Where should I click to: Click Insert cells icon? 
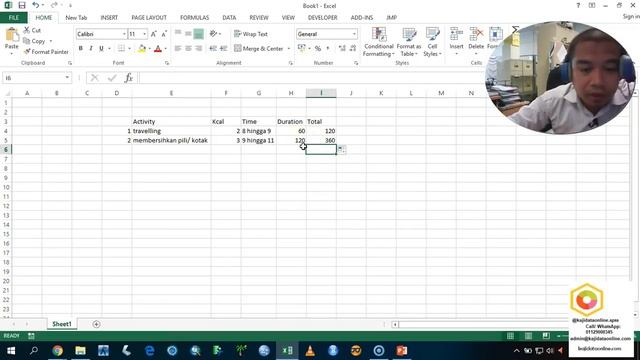click(x=456, y=35)
